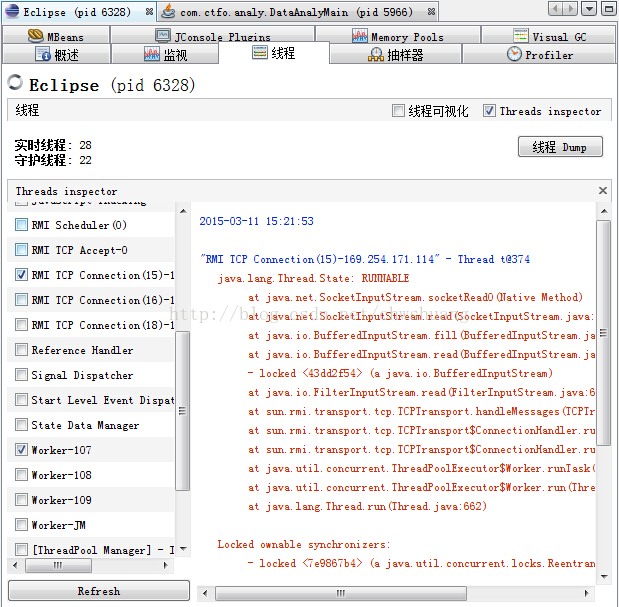
Task: Open the 监视 tab
Action: 165,54
